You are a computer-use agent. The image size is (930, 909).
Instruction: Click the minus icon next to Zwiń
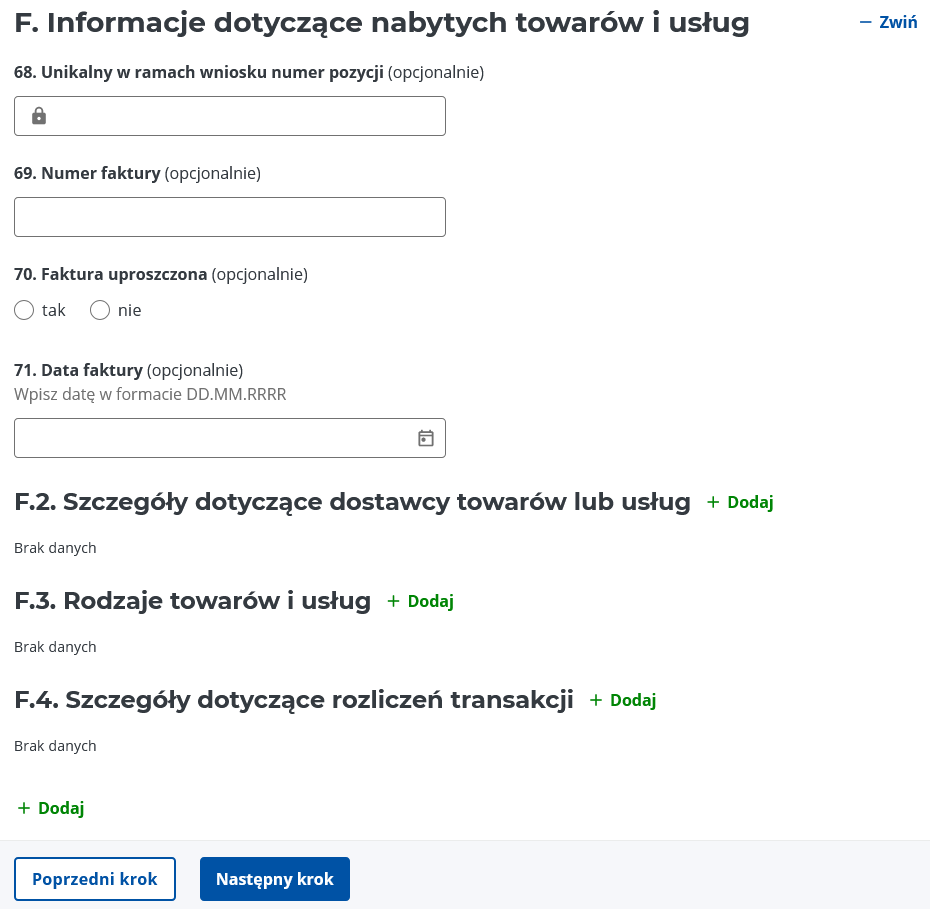click(x=865, y=23)
